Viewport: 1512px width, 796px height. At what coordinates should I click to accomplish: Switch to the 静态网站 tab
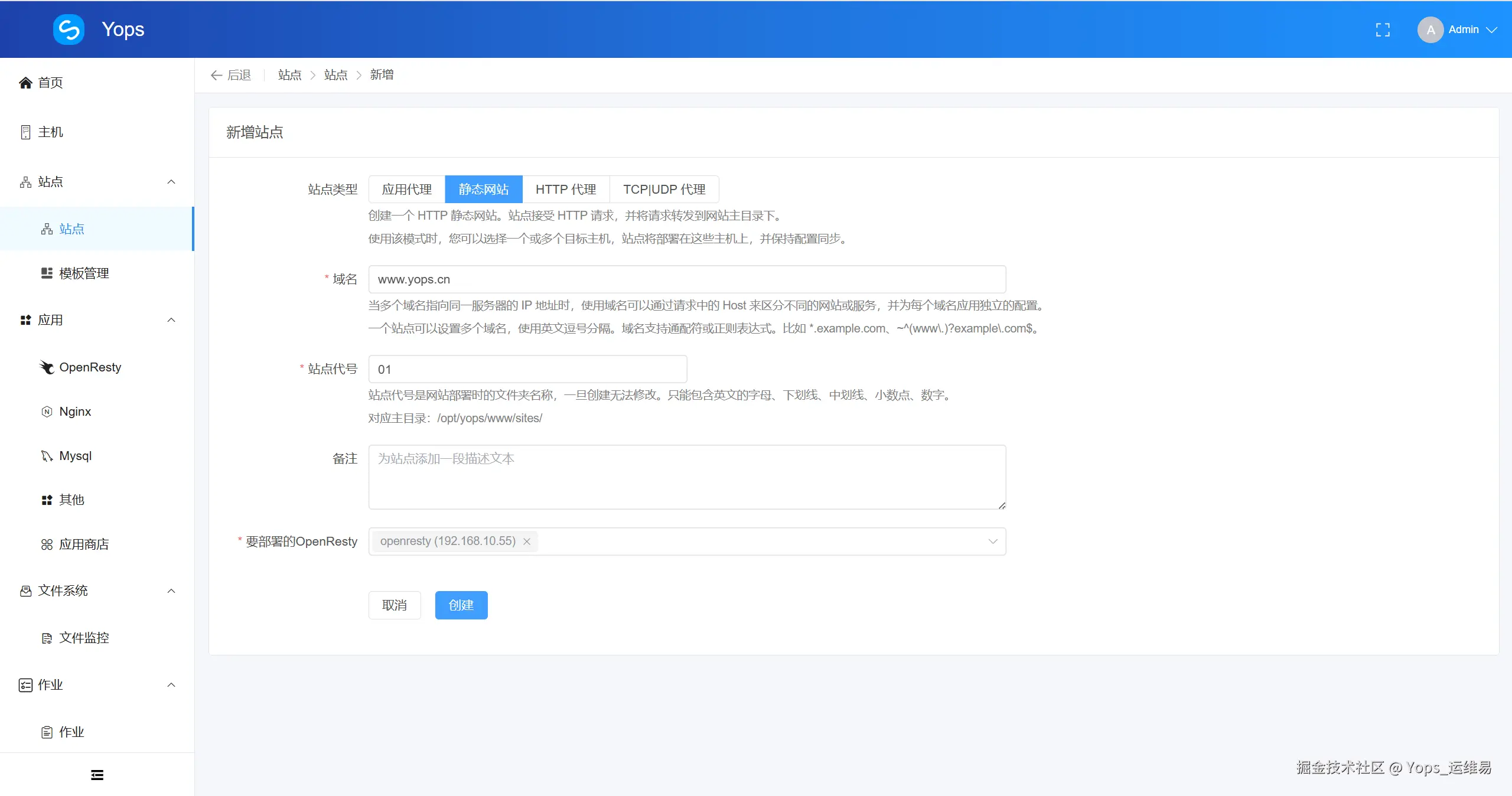(x=483, y=189)
